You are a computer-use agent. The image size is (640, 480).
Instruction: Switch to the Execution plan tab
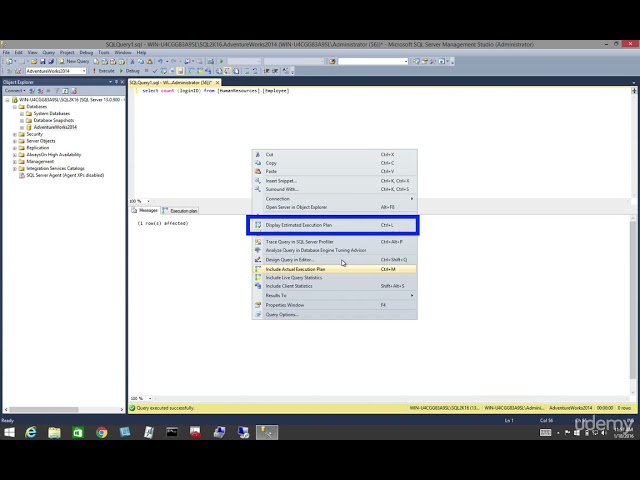(x=180, y=211)
